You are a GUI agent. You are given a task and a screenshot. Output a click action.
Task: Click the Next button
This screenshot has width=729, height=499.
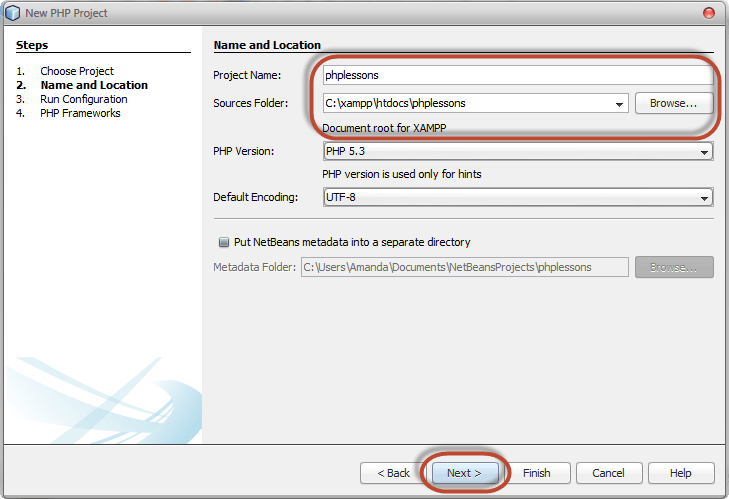pos(464,473)
